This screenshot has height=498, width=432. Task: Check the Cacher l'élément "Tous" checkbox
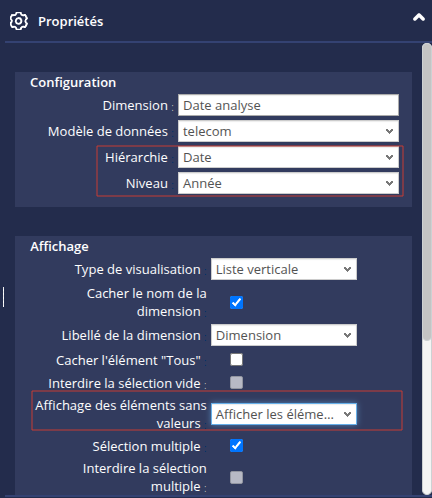[x=236, y=360]
